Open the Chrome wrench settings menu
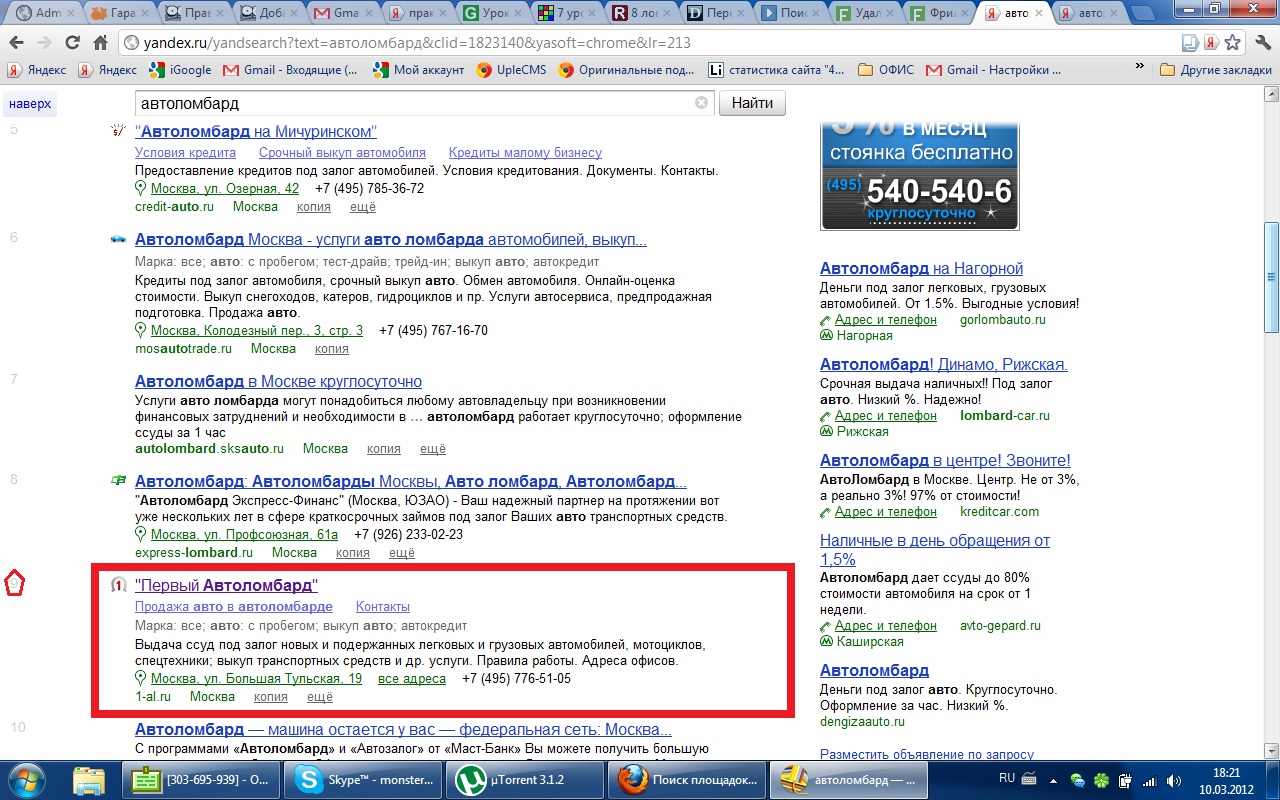The image size is (1280, 800). [1261, 43]
